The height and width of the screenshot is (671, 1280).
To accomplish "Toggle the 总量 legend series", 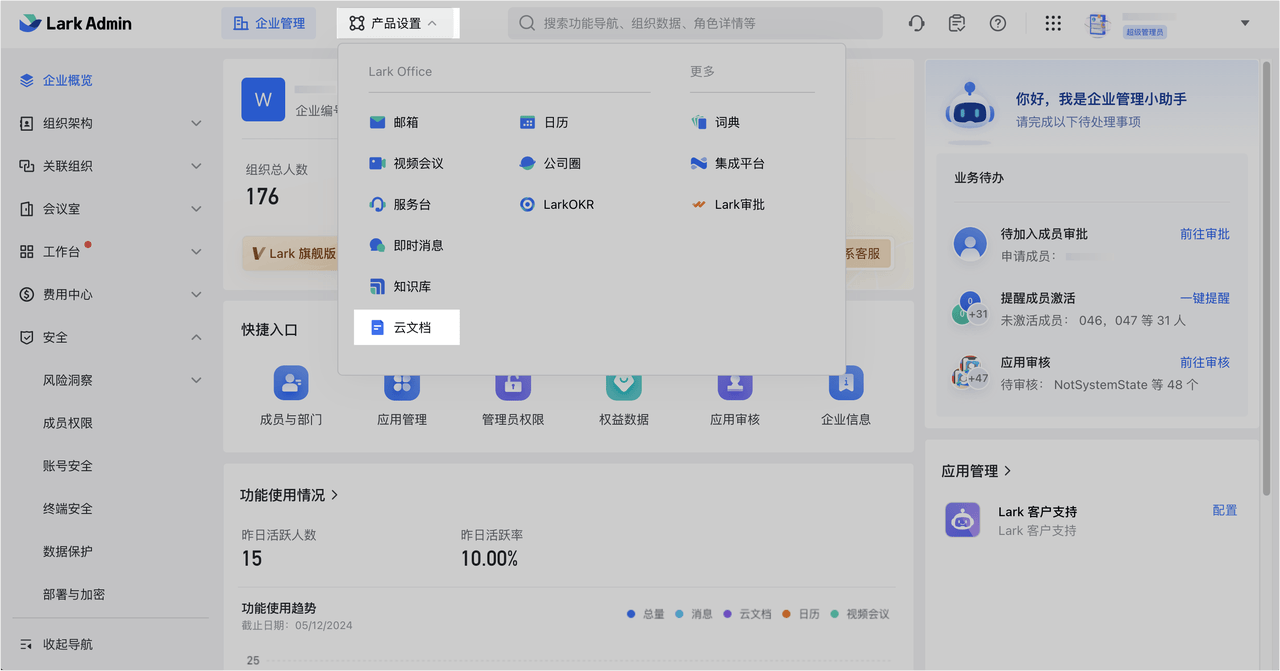I will point(646,614).
